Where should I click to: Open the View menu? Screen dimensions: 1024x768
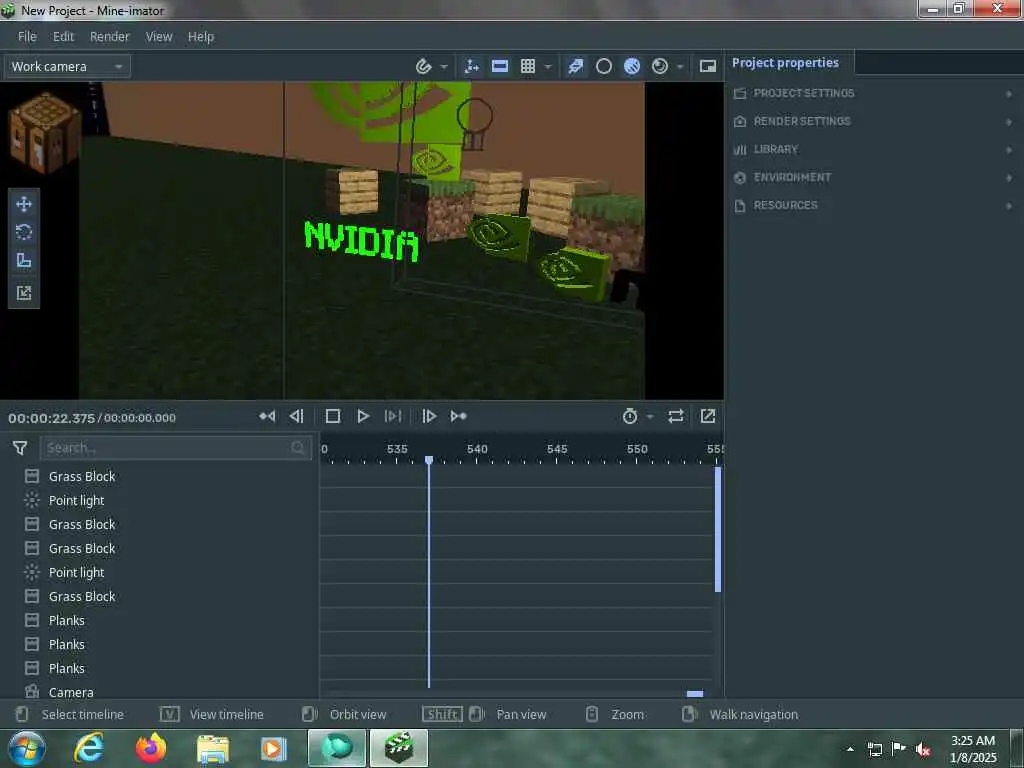coord(159,37)
